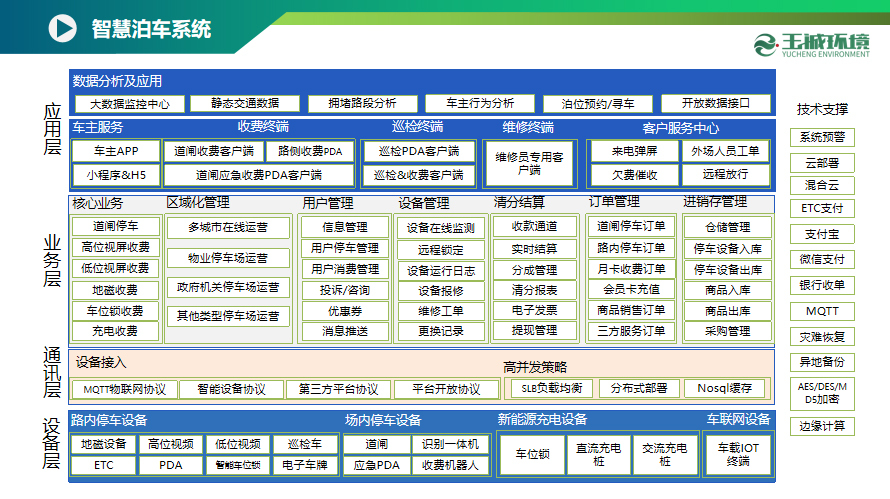Open the 开放数据接口 box

713,103
